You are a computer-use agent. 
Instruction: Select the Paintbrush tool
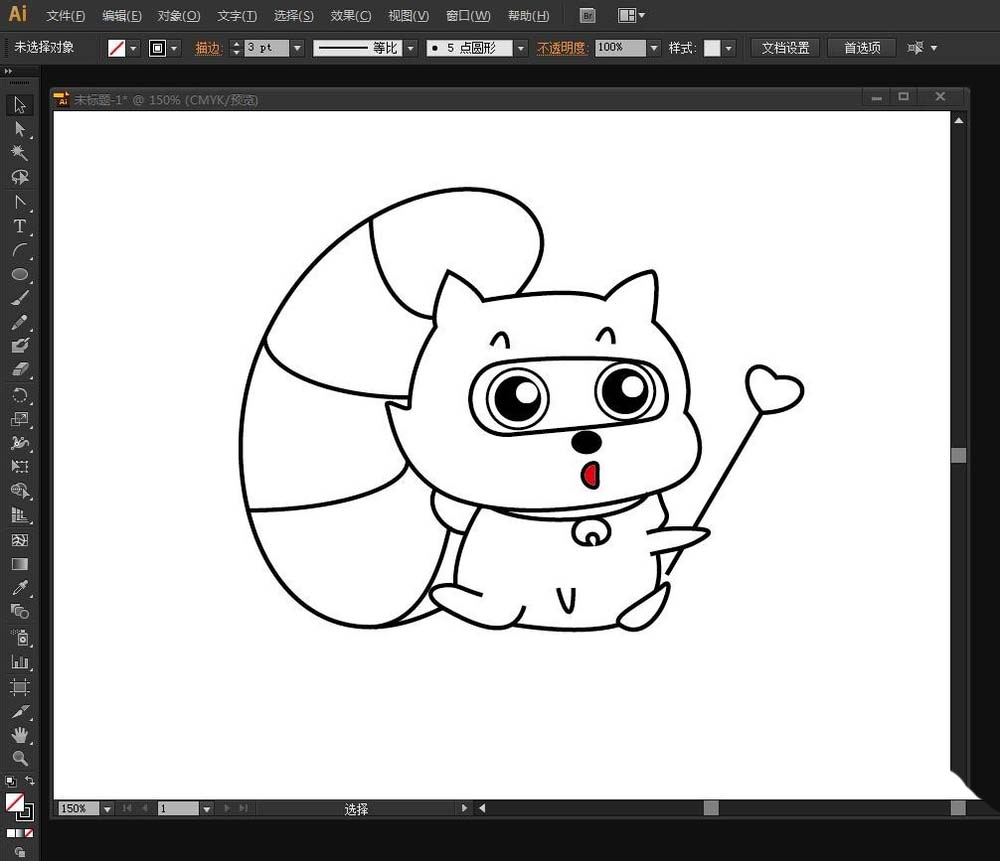pos(20,298)
